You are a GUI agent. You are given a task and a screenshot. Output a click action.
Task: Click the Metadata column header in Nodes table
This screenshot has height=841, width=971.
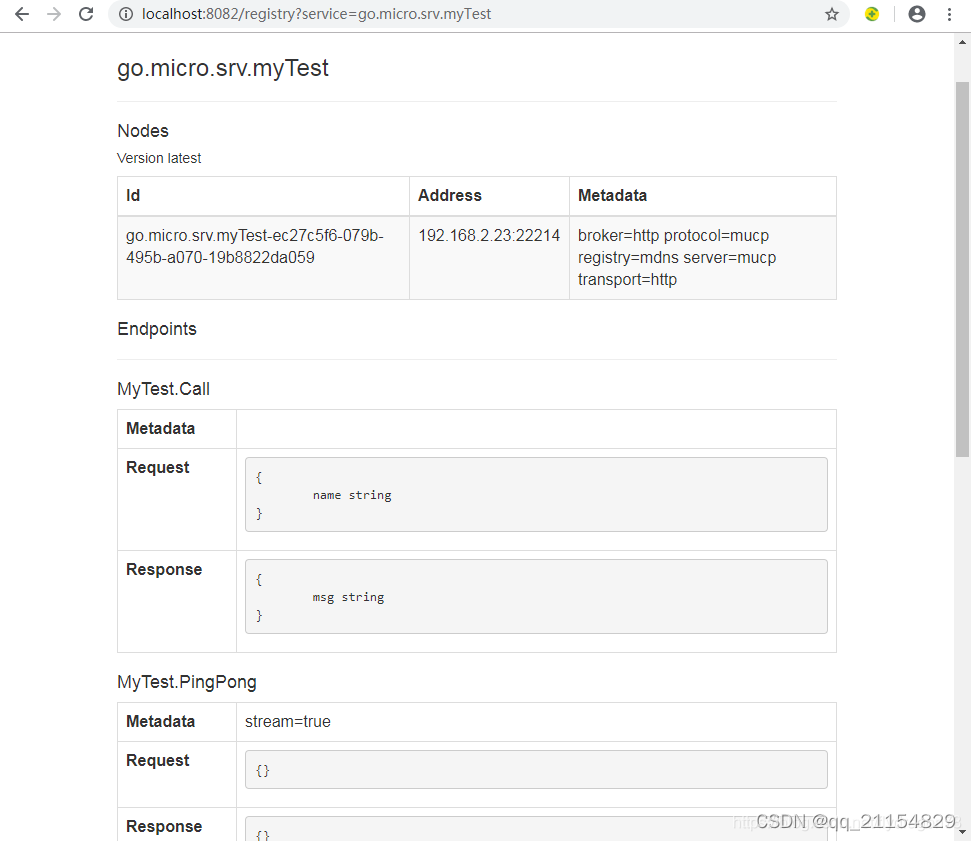703,196
